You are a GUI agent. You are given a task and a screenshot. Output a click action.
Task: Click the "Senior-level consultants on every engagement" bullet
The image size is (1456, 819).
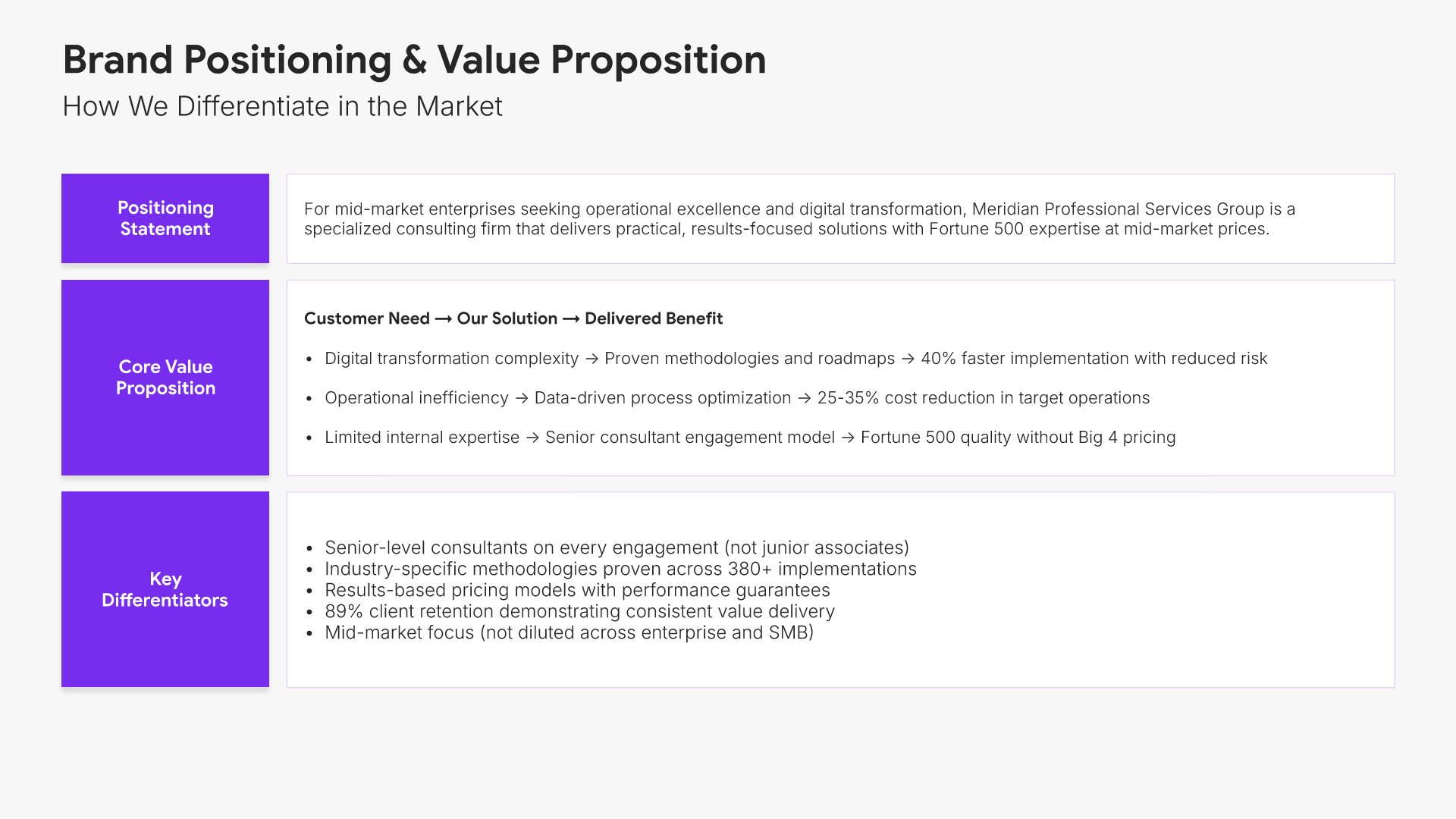point(616,548)
